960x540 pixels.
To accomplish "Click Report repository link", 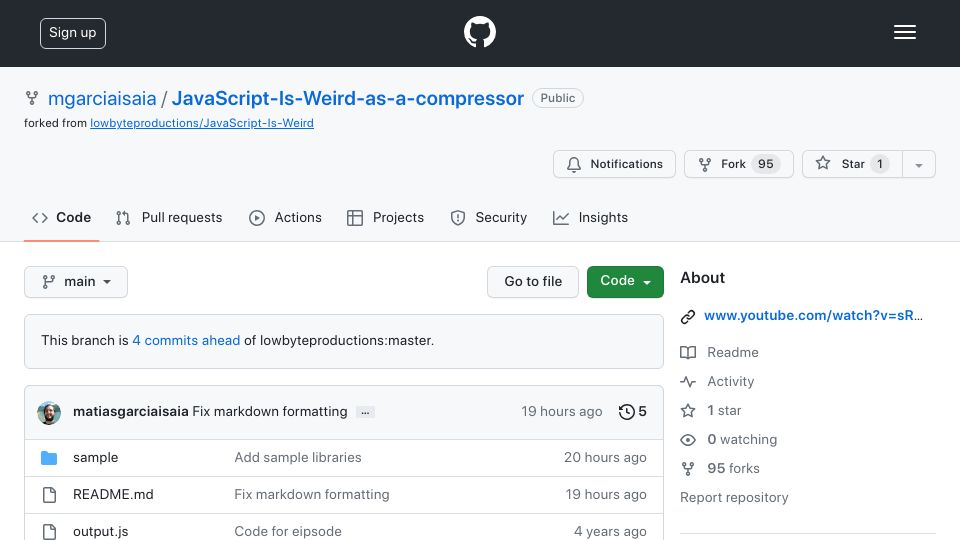I will tap(734, 497).
